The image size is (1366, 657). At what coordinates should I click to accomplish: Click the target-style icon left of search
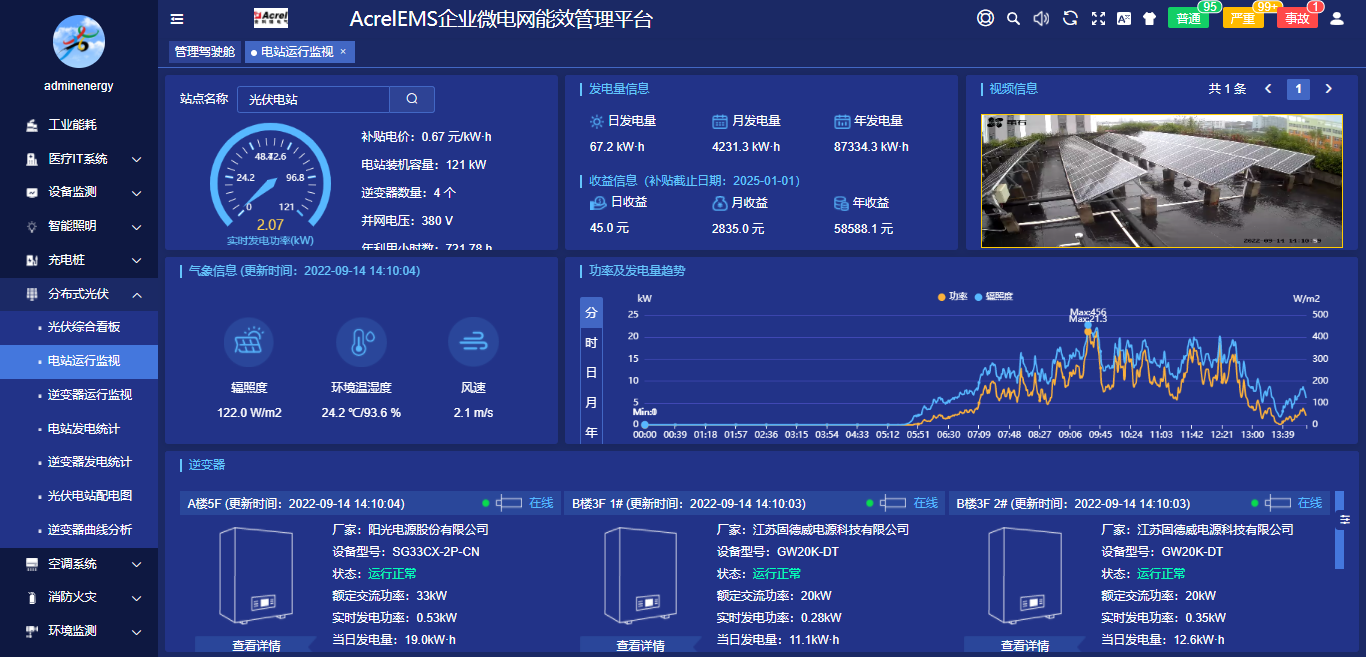tap(986, 17)
